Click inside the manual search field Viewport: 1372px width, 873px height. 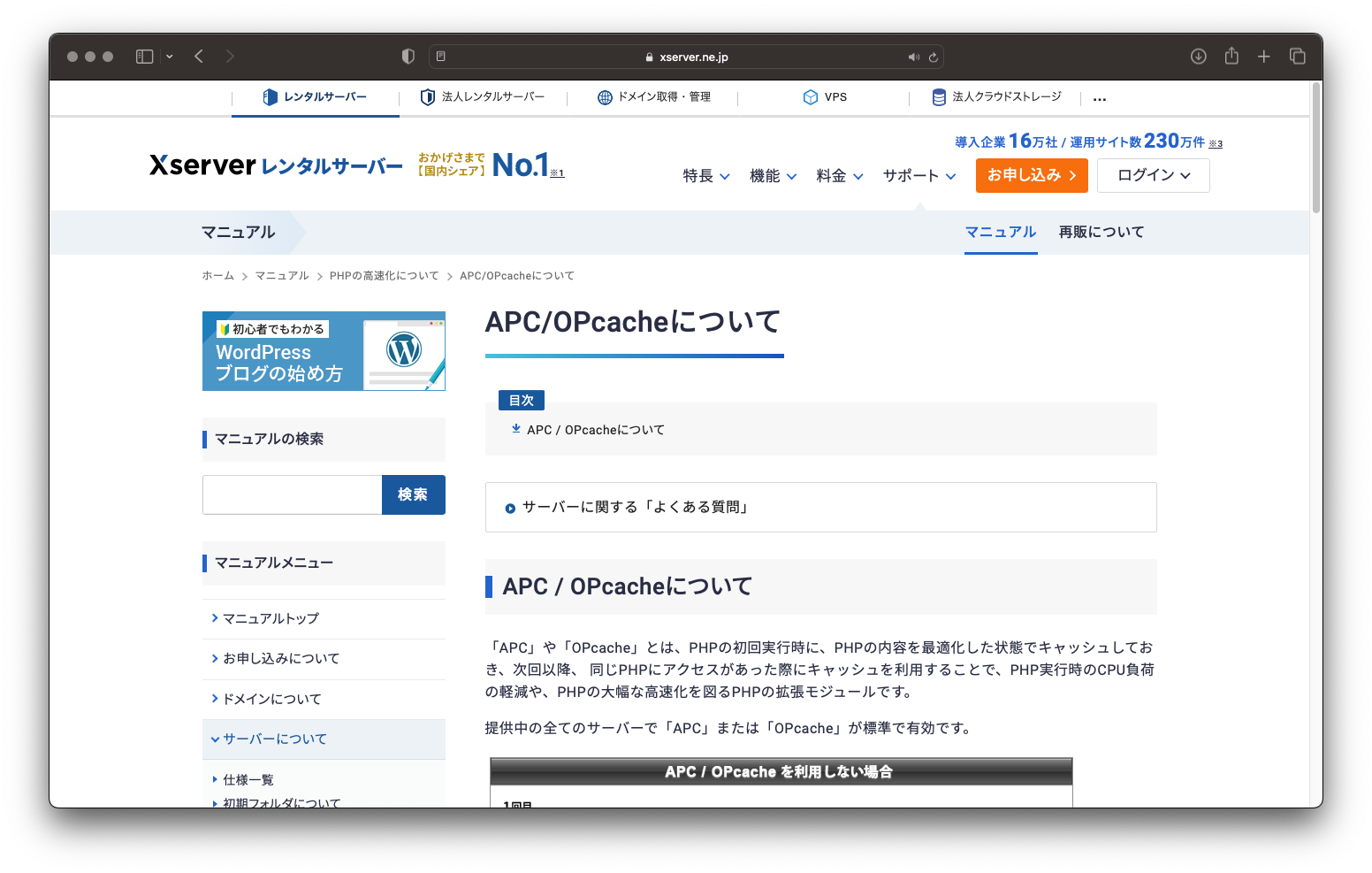[x=292, y=494]
